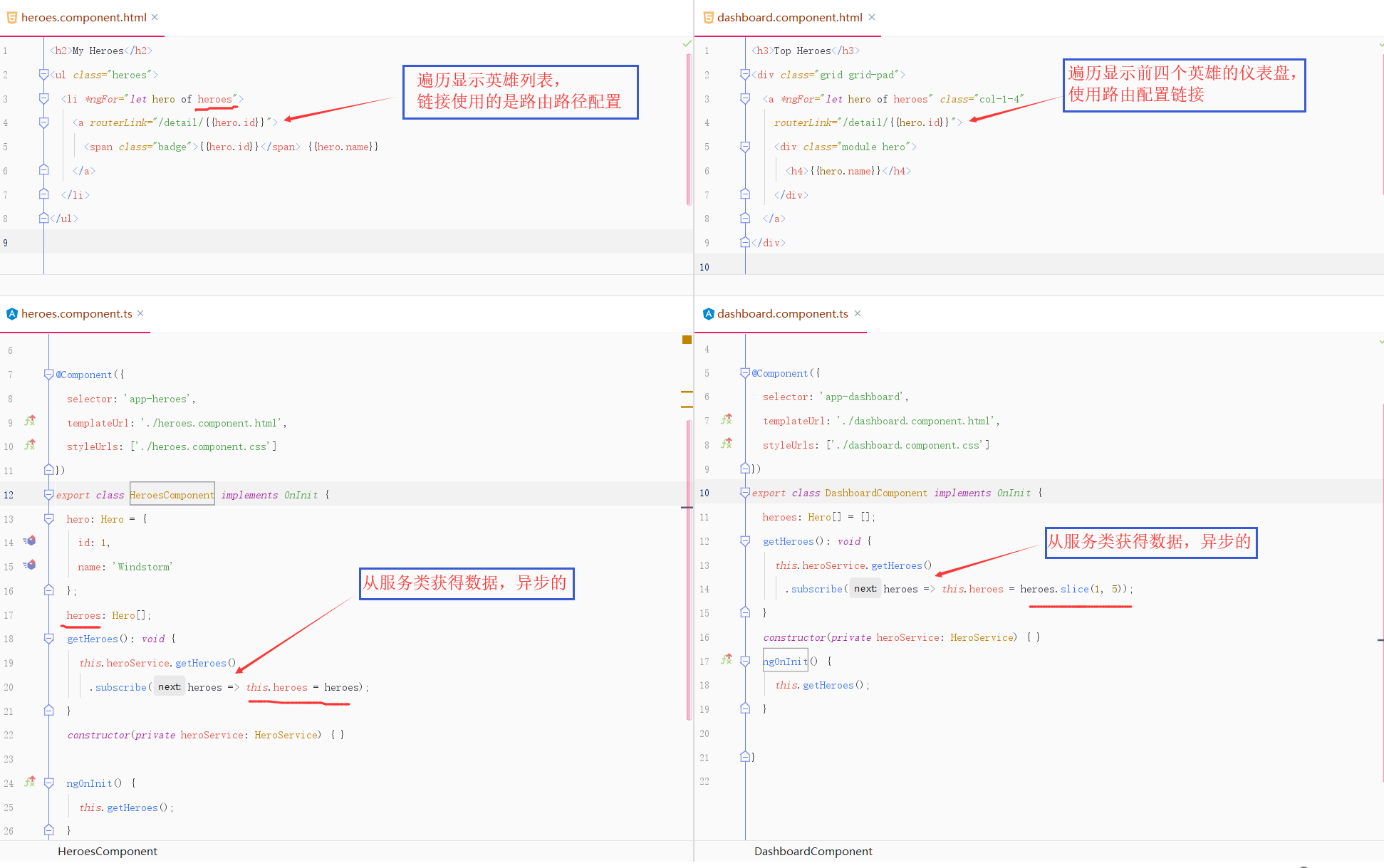The image size is (1384, 868).
Task: Click green inspection checkmark in heroes.component.html
Action: pos(687,44)
